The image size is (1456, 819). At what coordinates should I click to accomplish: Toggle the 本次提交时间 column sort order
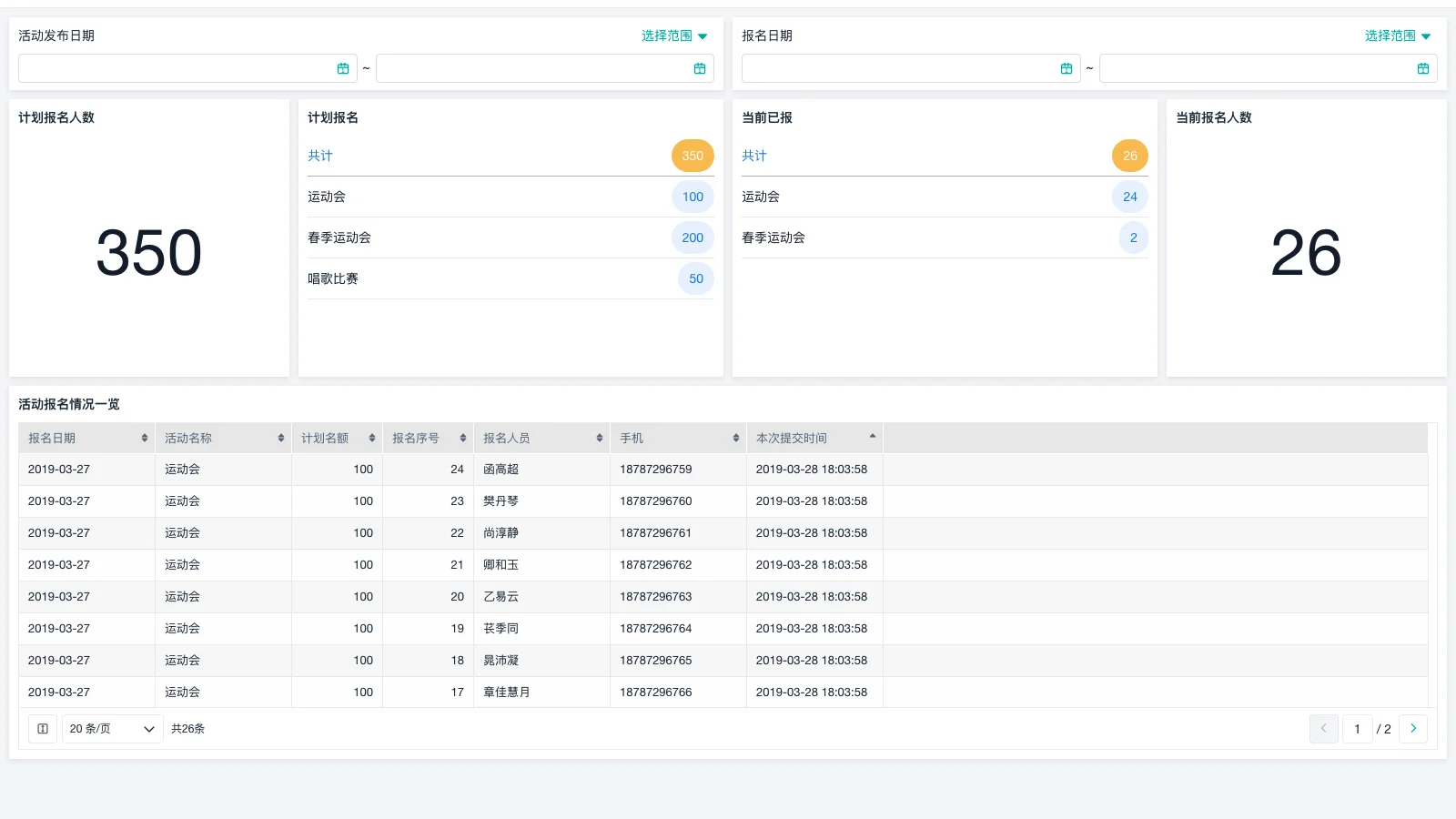872,438
